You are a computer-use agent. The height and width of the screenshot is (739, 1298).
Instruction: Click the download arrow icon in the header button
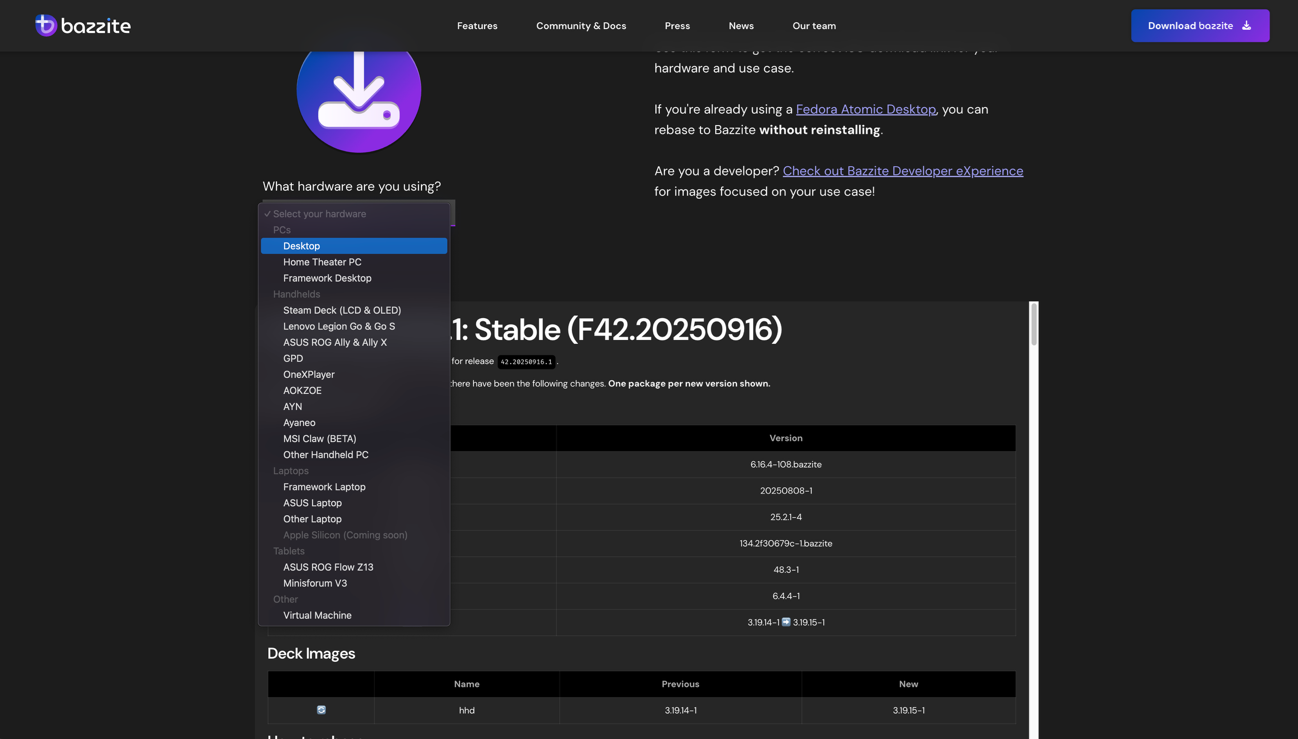coord(1246,26)
